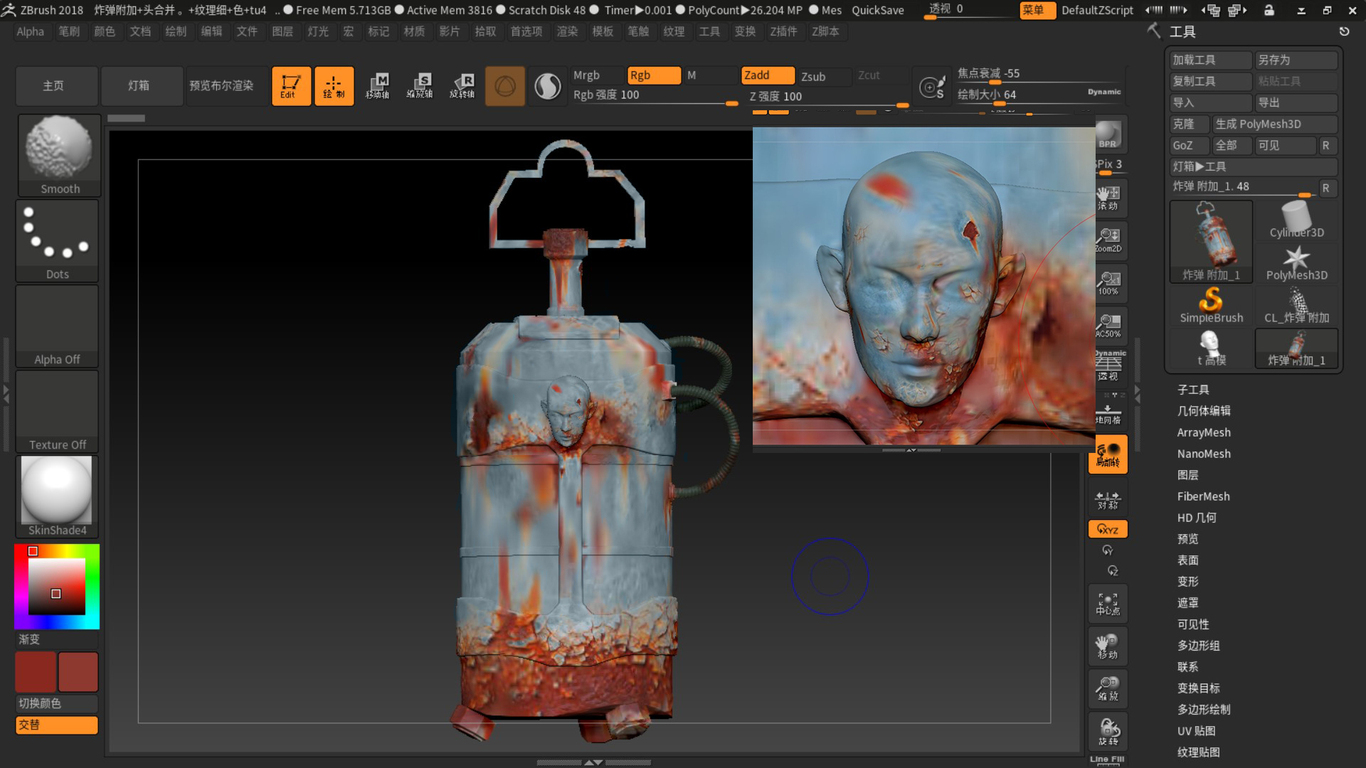Click the Rotate (旋转) view icon
1366x768 pixels.
pos(1108,732)
